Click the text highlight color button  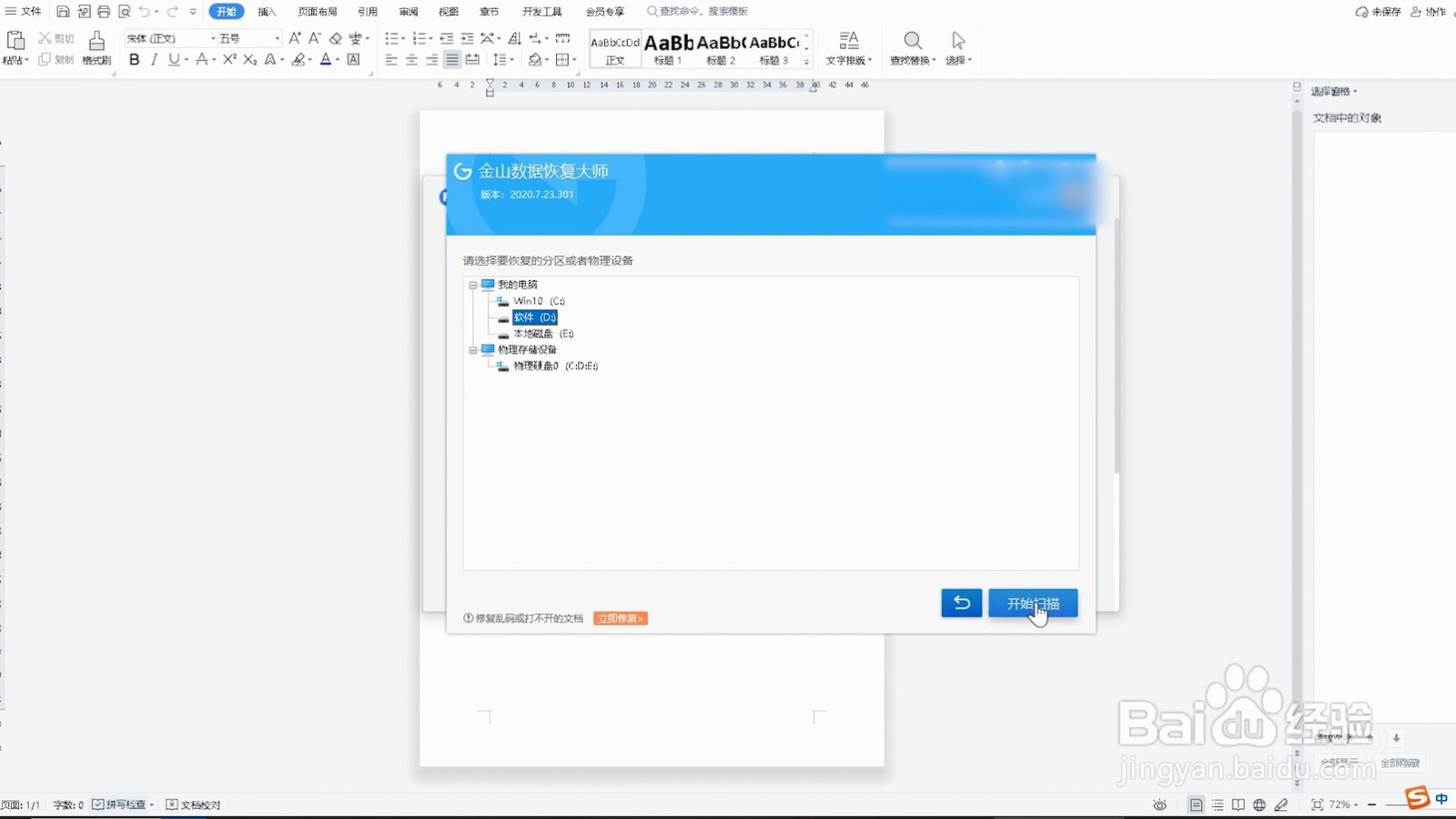click(x=298, y=59)
